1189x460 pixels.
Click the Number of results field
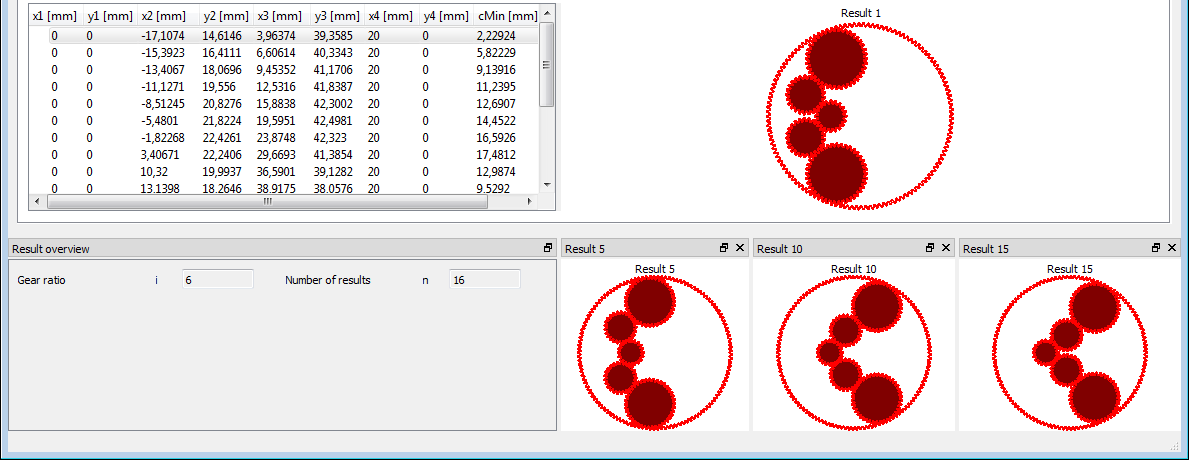click(484, 280)
